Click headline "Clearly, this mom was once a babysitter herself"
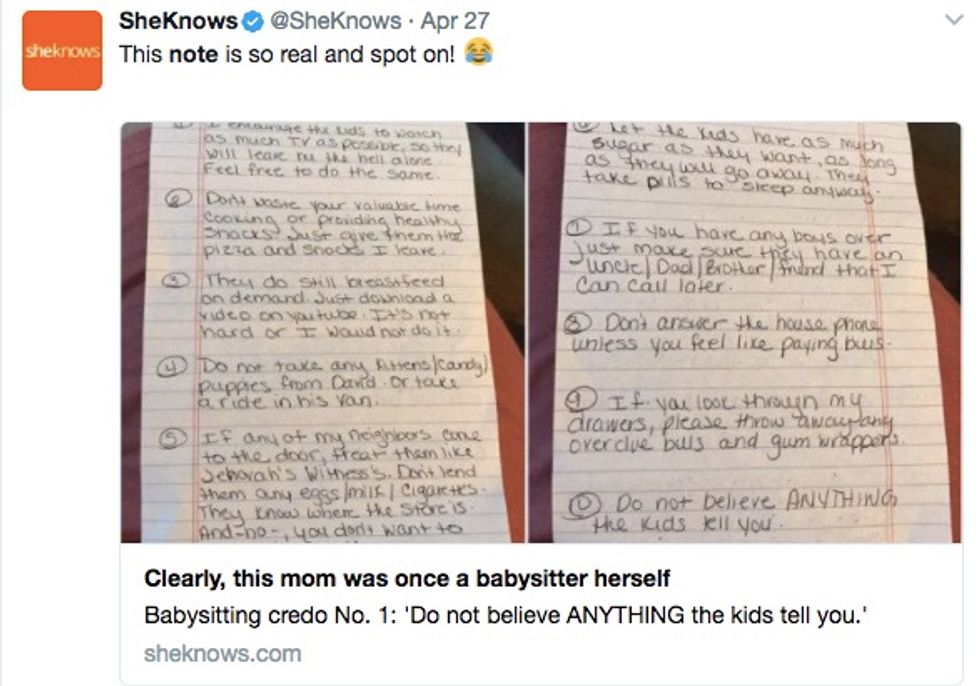980x686 pixels. click(407, 579)
